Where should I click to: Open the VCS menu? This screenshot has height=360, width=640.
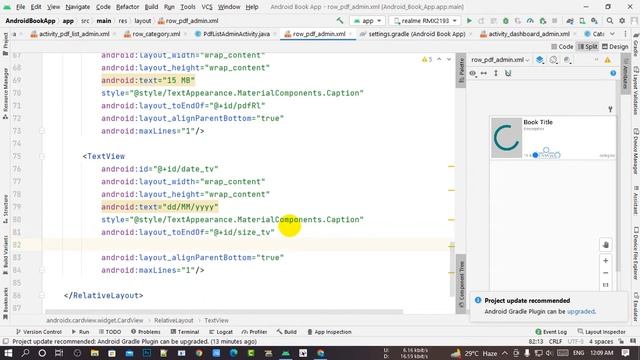207,7
